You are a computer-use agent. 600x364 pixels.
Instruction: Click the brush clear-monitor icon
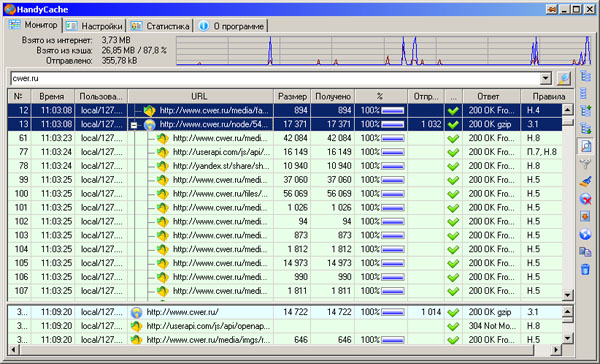pyautogui.click(x=585, y=181)
